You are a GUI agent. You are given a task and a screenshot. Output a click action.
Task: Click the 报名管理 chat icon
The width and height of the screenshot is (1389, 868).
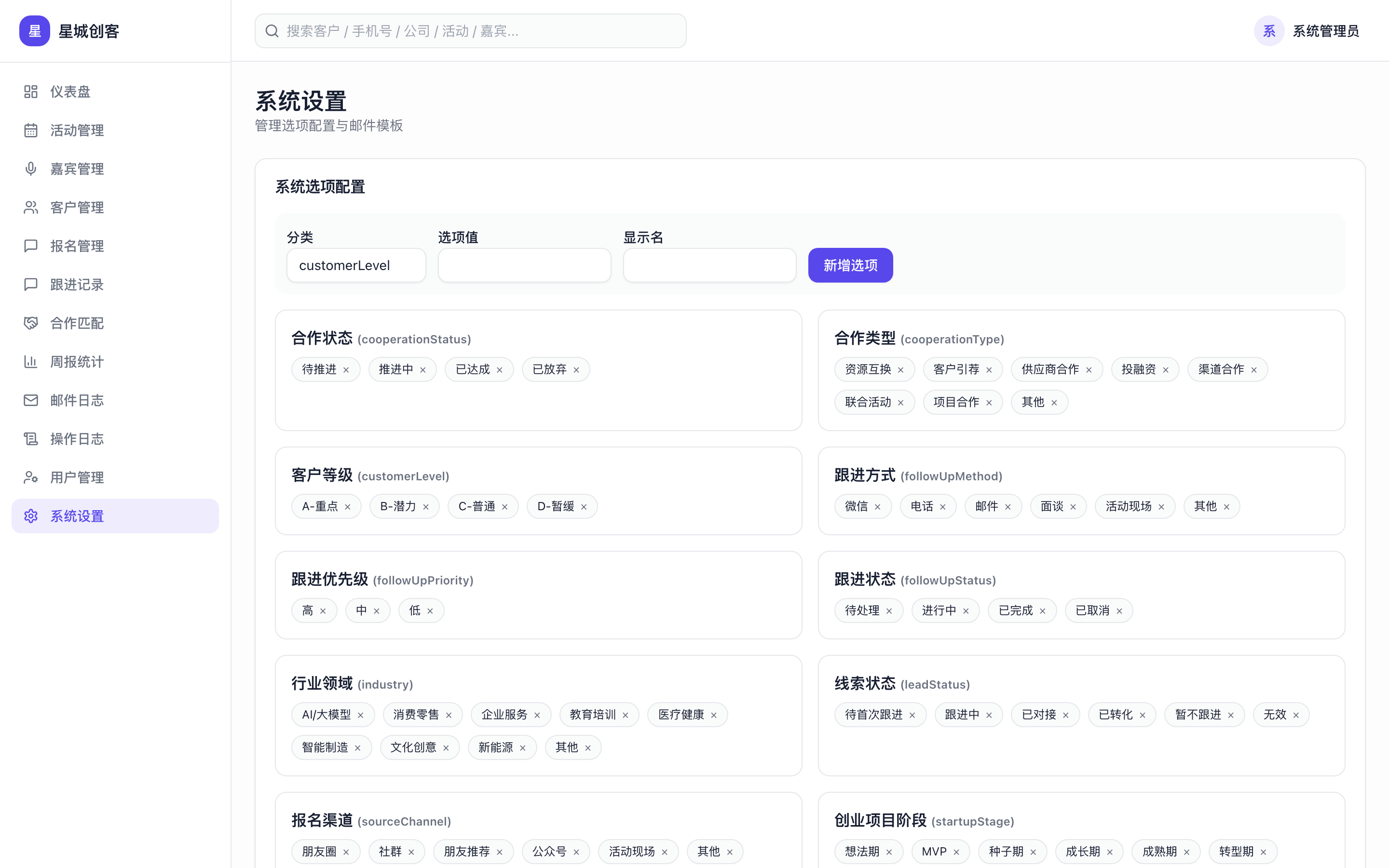click(x=31, y=246)
